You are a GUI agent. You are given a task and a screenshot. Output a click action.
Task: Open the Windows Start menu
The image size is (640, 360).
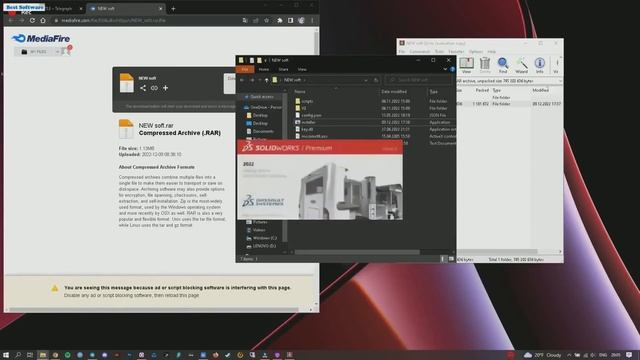(x=6, y=355)
